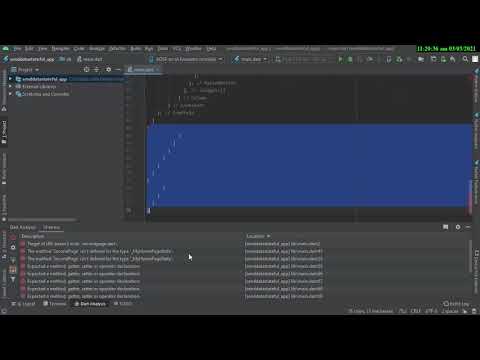Viewport: 480px width, 360px height.
Task: Click the Dart Analysis vertical scrollbar
Action: click(470, 257)
